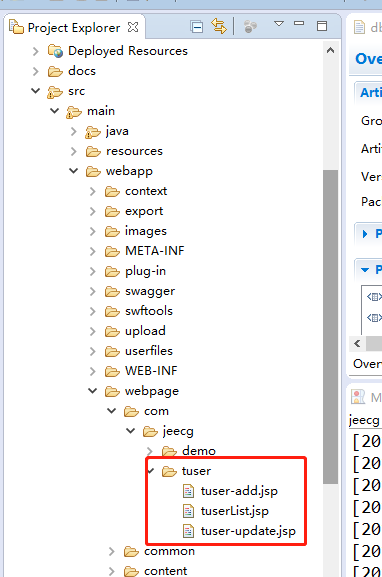Select the context folder icon
Viewport: 382px width, 577px height.
(x=112, y=191)
